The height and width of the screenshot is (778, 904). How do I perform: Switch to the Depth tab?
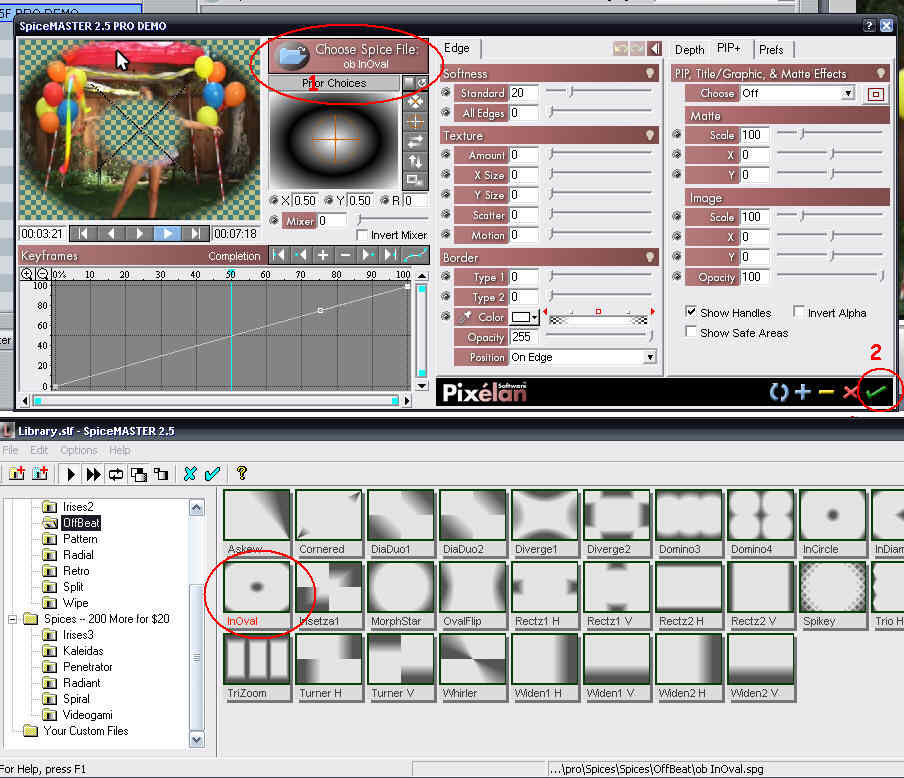[x=690, y=50]
